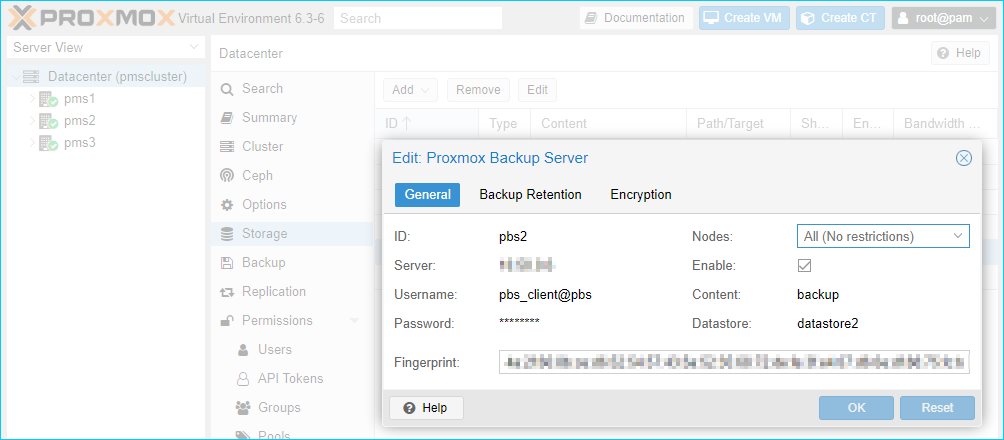
Task: Open the Documentation link
Action: coord(636,18)
